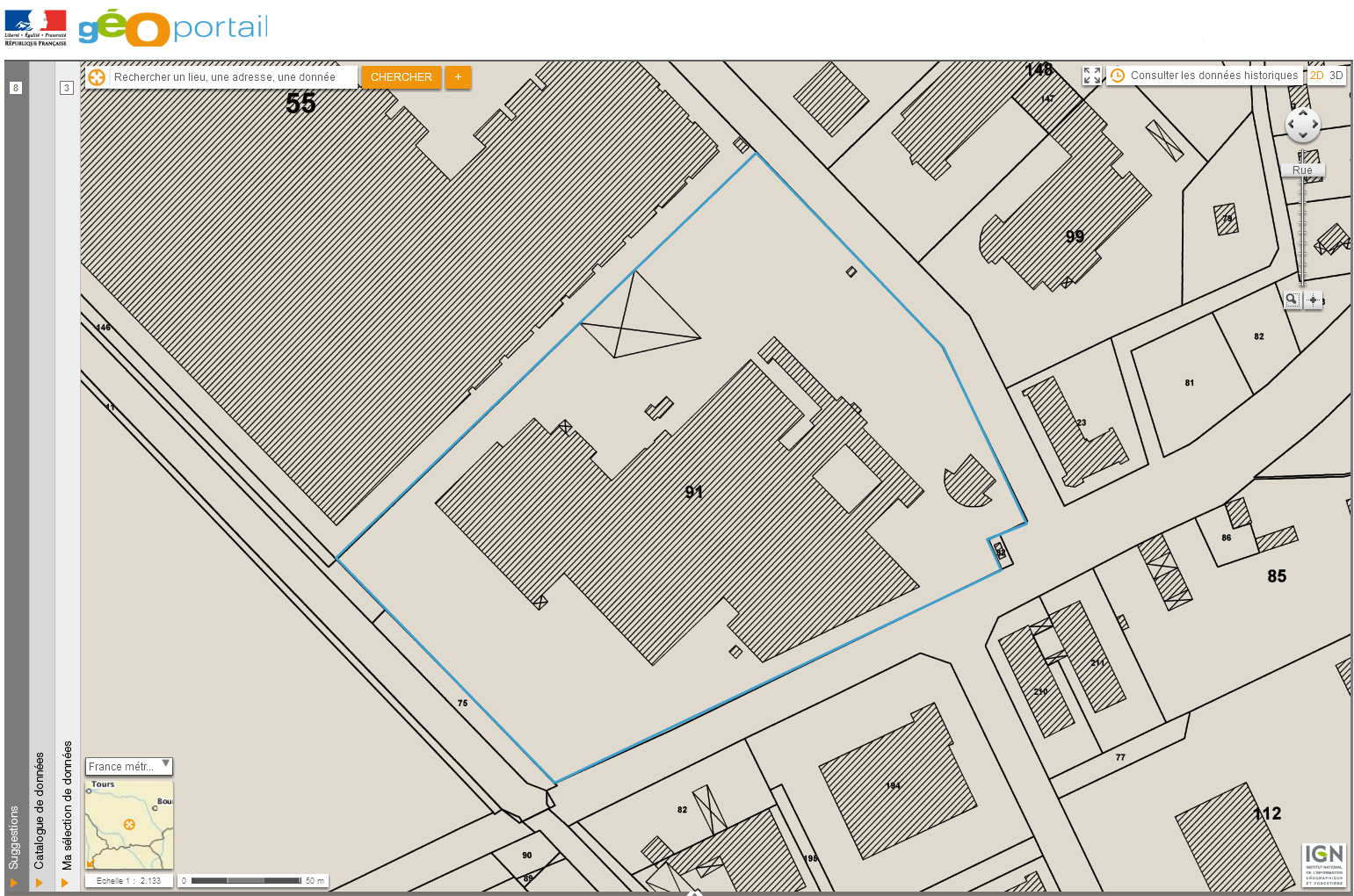
Task: Click the crosshair center-position tool
Action: (1313, 300)
